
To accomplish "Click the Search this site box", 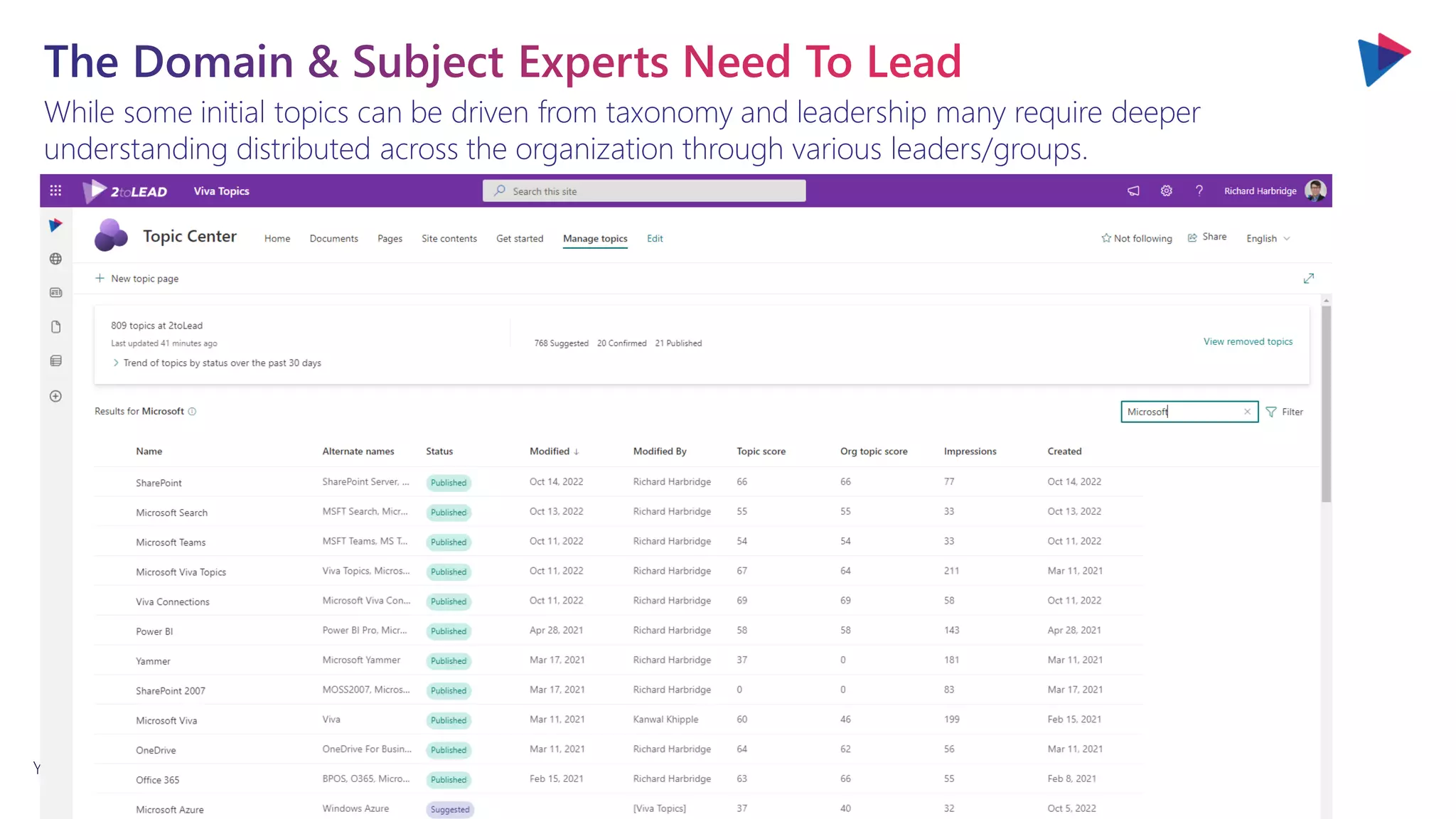I will tap(644, 191).
